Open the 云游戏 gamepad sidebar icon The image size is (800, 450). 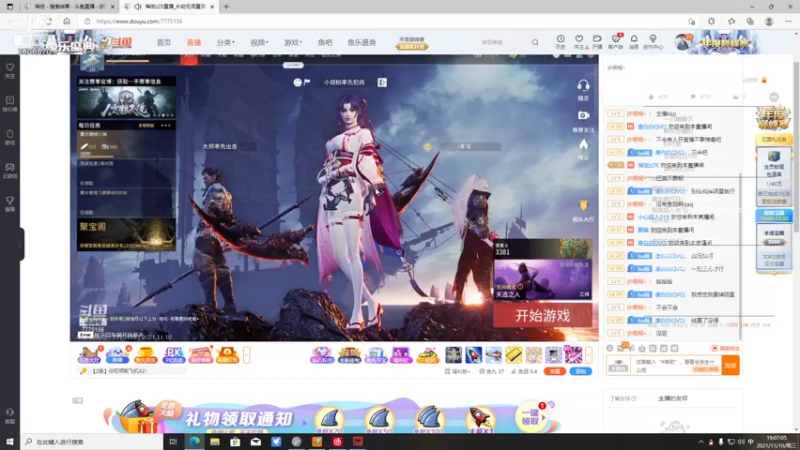pyautogui.click(x=10, y=170)
